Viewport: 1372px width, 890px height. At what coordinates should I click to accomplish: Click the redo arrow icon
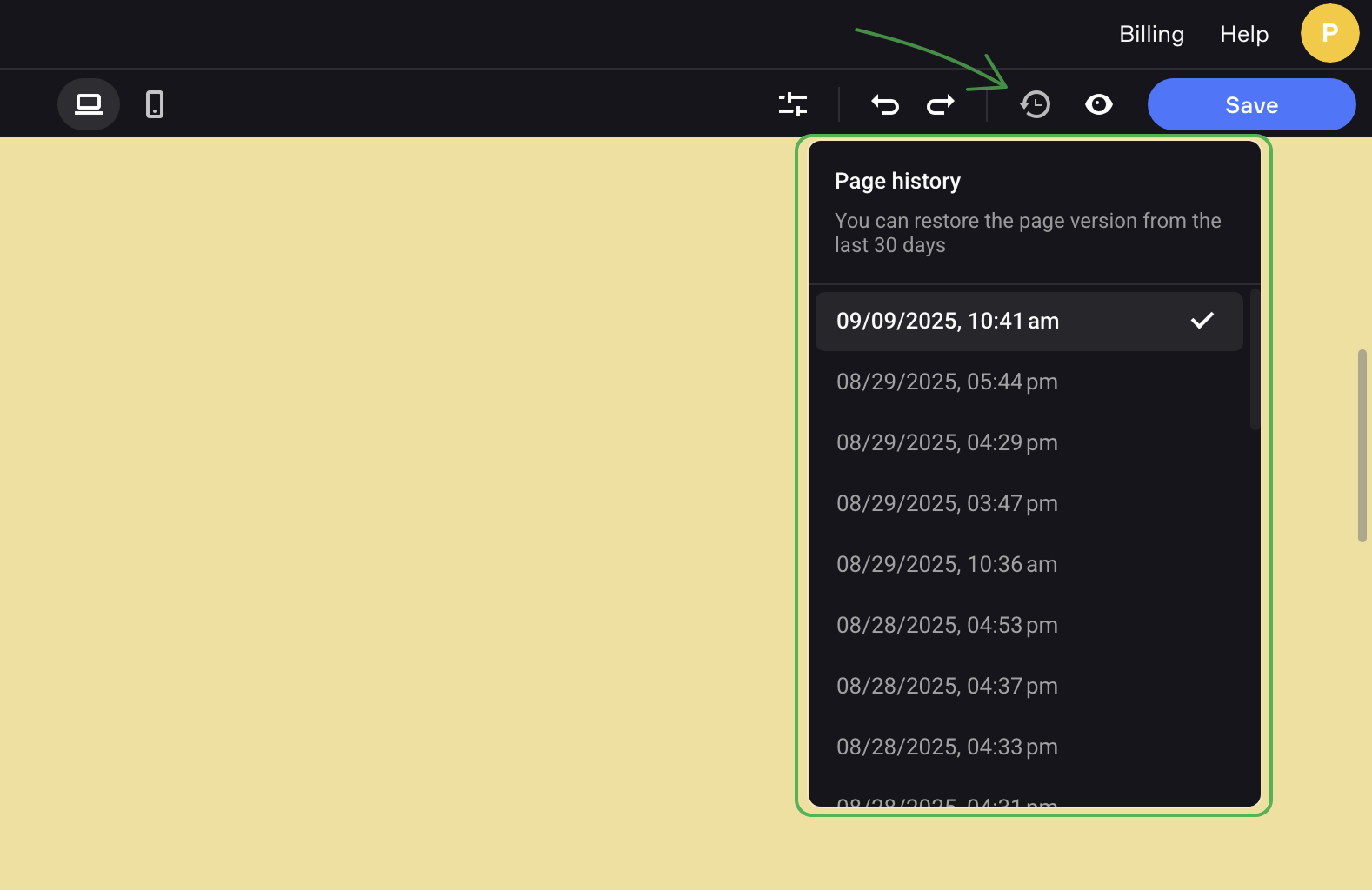940,104
